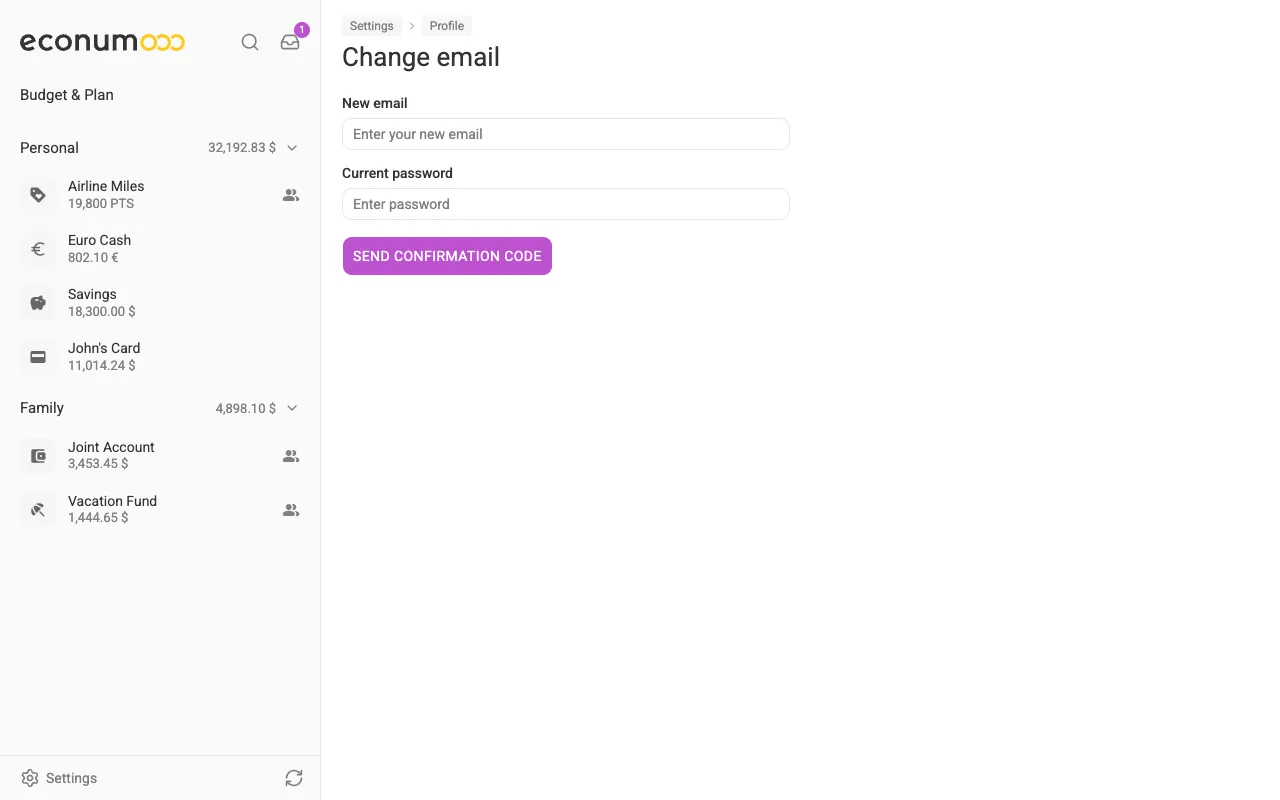1280x800 pixels.
Task: Click the econum logo
Action: tap(102, 42)
